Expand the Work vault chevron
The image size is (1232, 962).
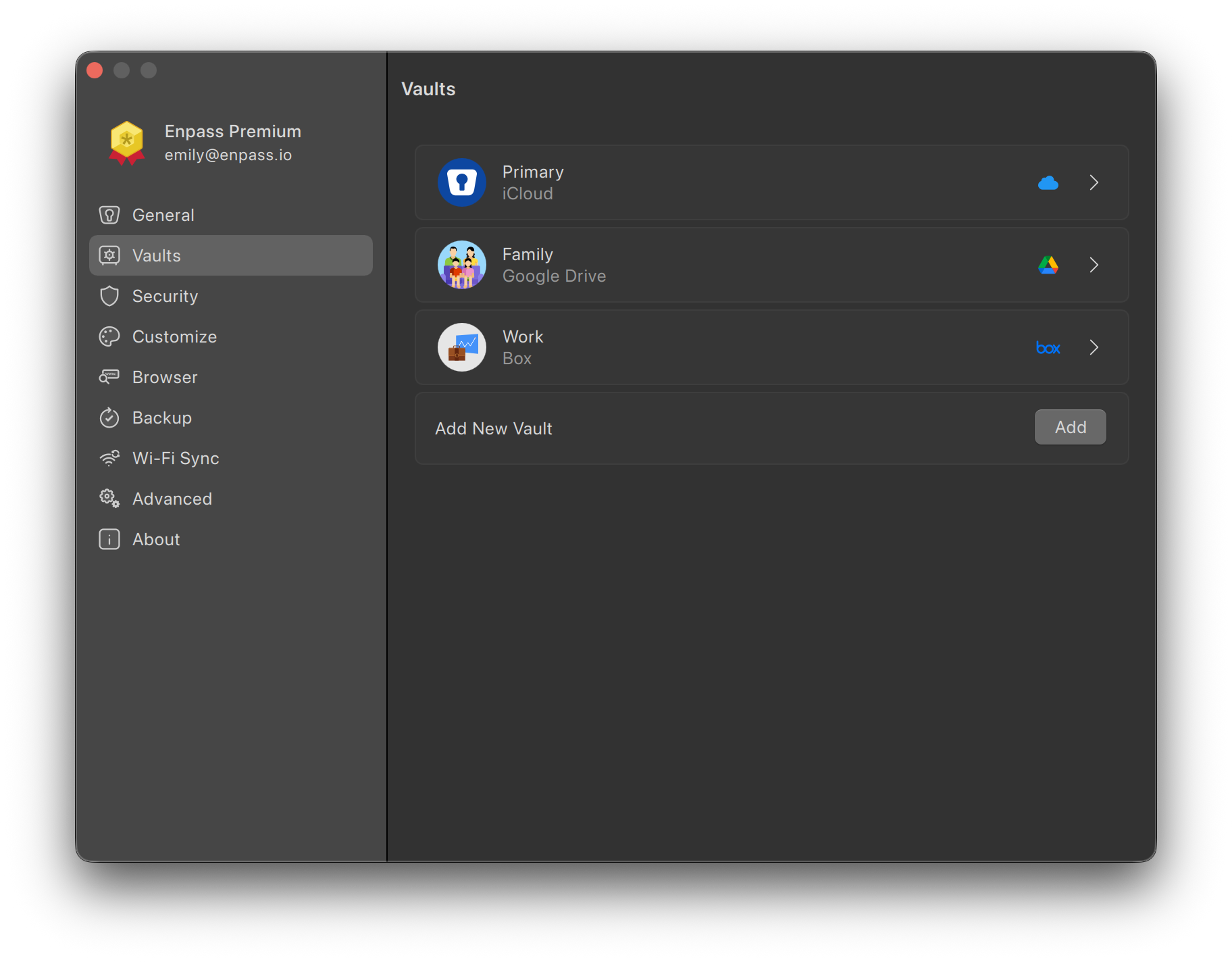point(1094,347)
